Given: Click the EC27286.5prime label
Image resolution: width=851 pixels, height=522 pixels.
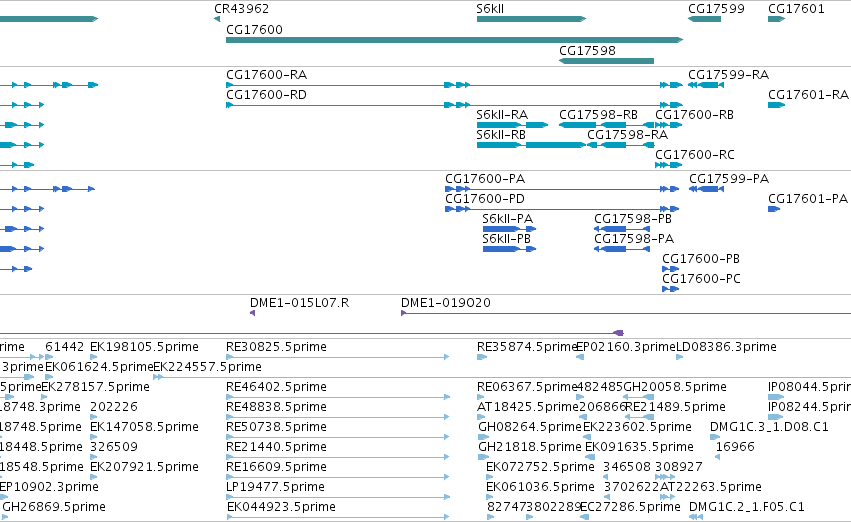Looking at the screenshot, I should coord(630,507).
